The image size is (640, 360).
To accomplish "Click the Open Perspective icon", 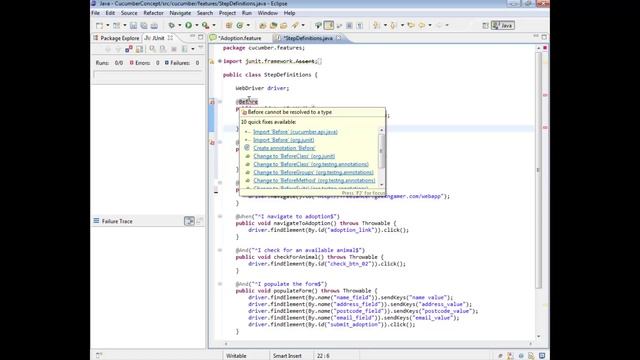I will pos(485,25).
